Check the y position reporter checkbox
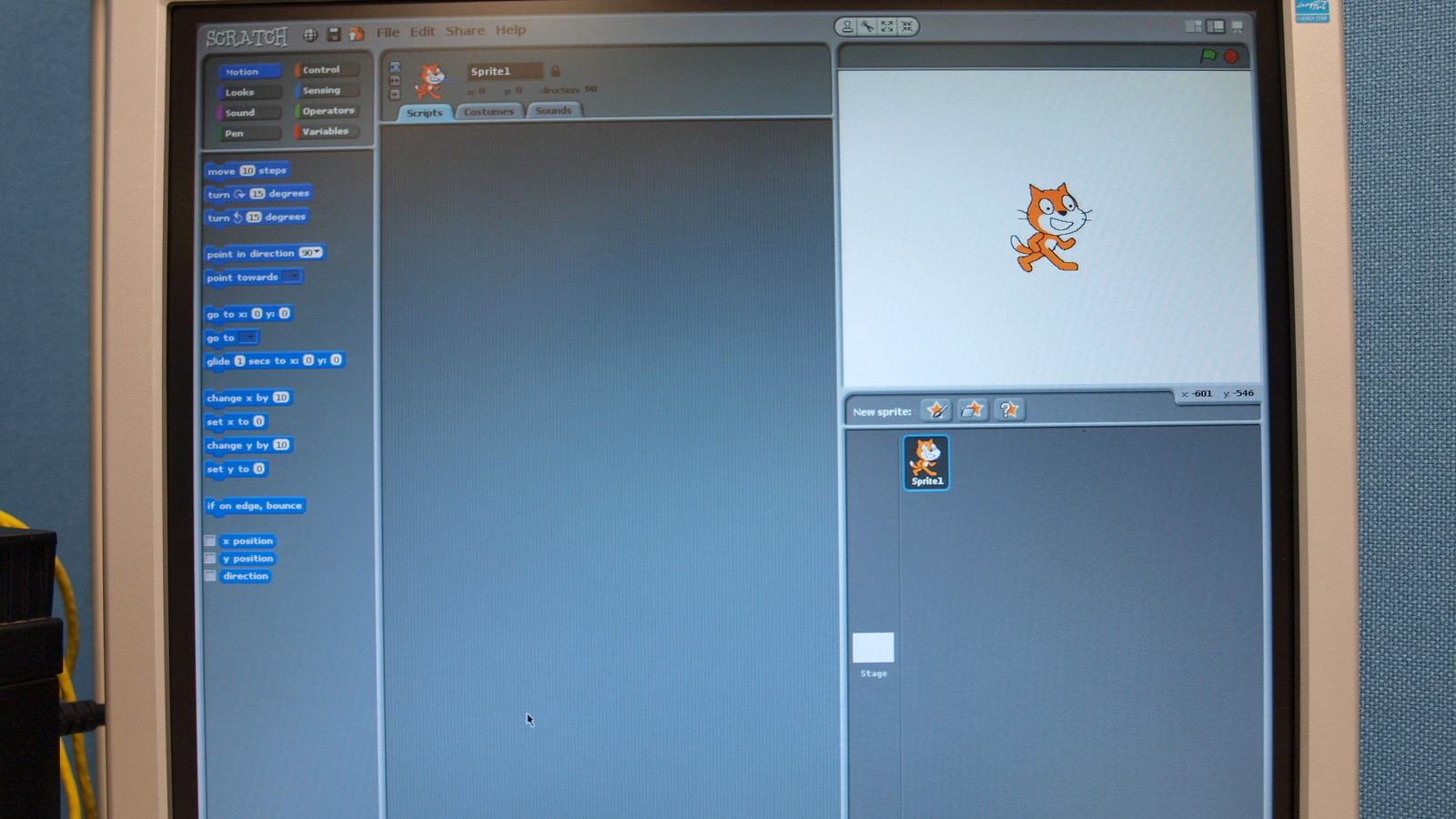 coord(210,559)
